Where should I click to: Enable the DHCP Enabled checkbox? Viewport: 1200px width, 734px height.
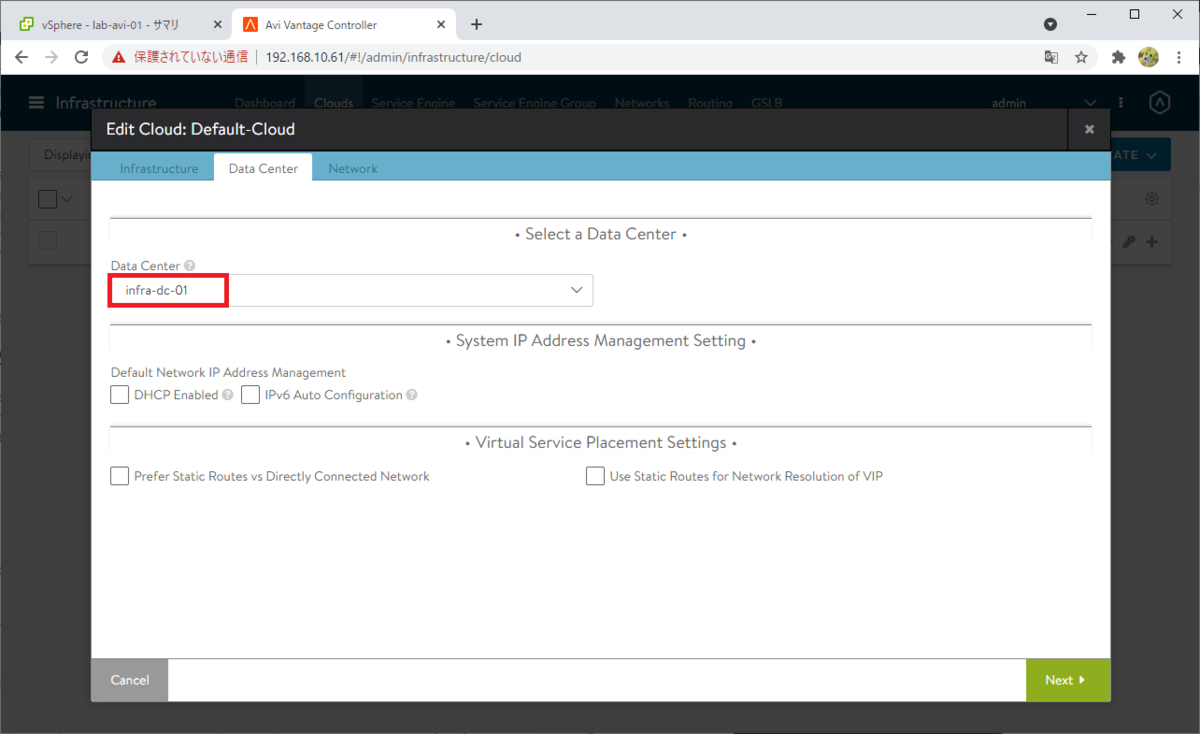tap(120, 395)
